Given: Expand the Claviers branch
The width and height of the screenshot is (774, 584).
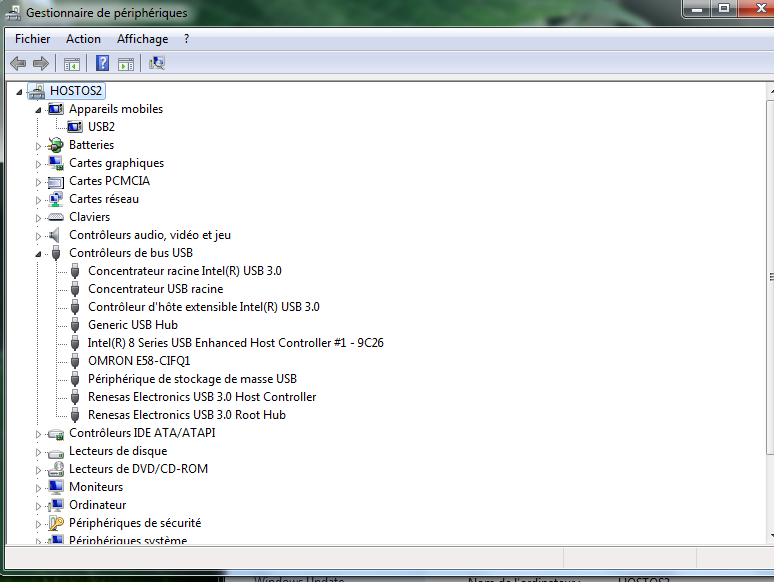Looking at the screenshot, I should tap(38, 218).
